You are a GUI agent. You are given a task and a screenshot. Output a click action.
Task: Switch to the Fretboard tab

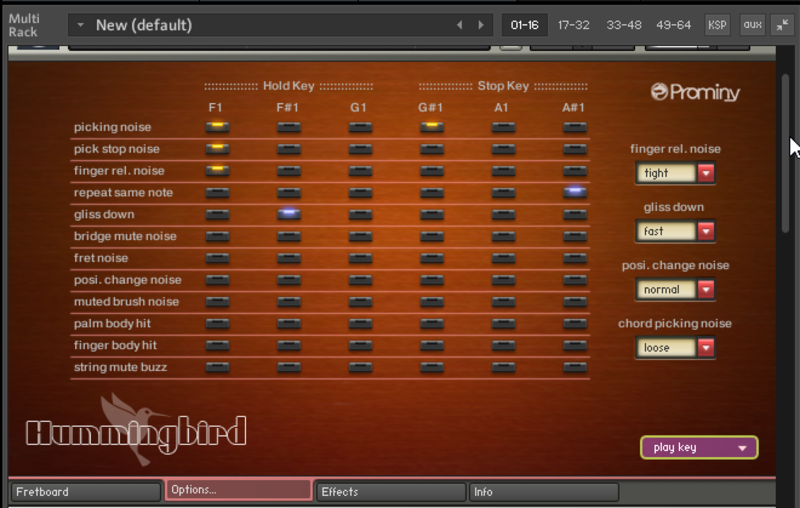pyautogui.click(x=86, y=492)
